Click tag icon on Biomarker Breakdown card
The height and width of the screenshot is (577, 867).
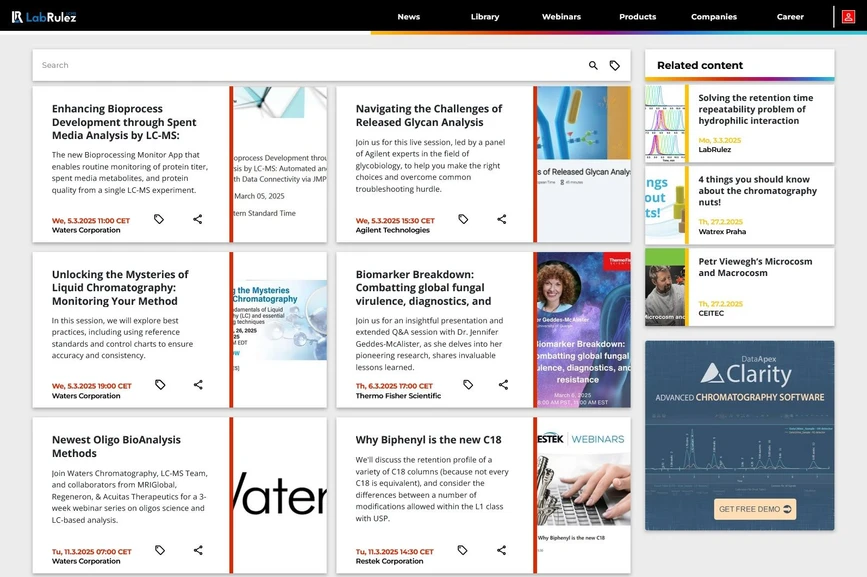468,385
